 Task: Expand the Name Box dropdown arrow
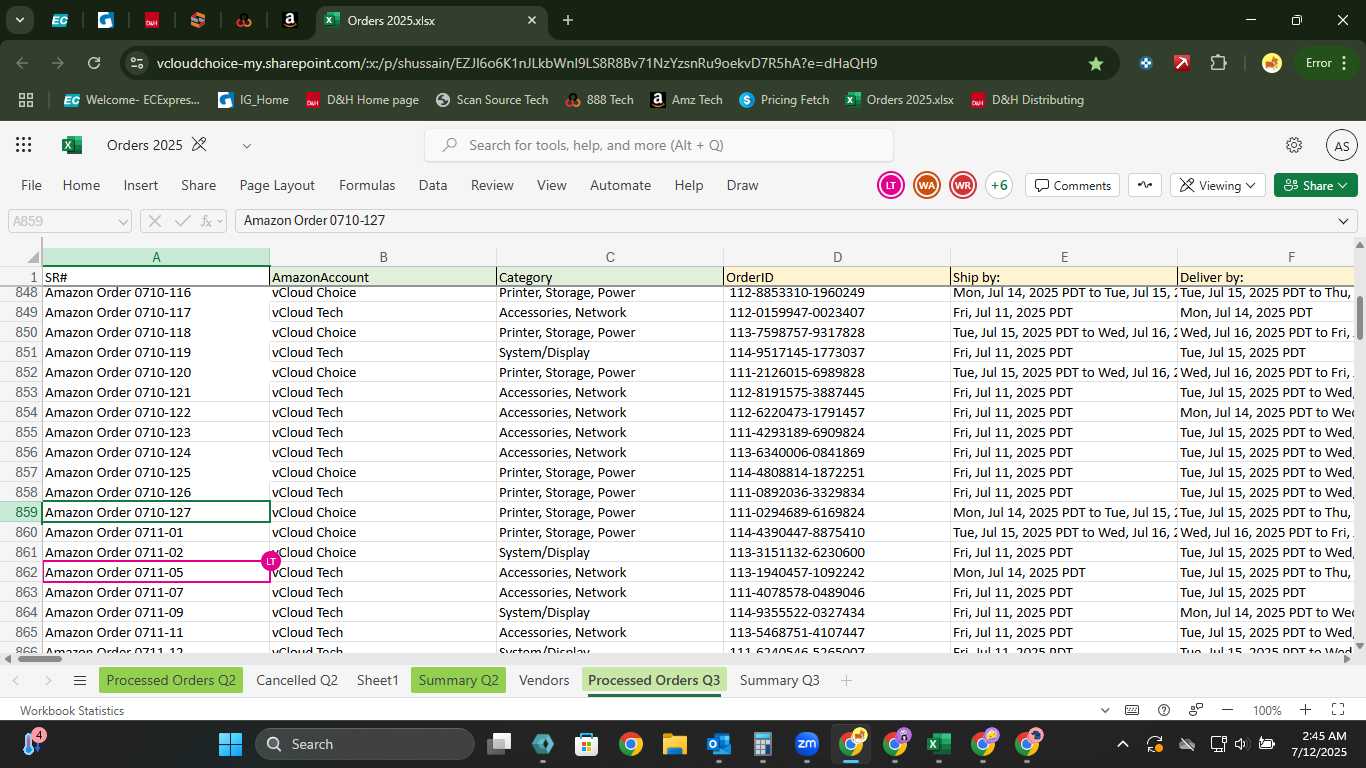click(123, 221)
